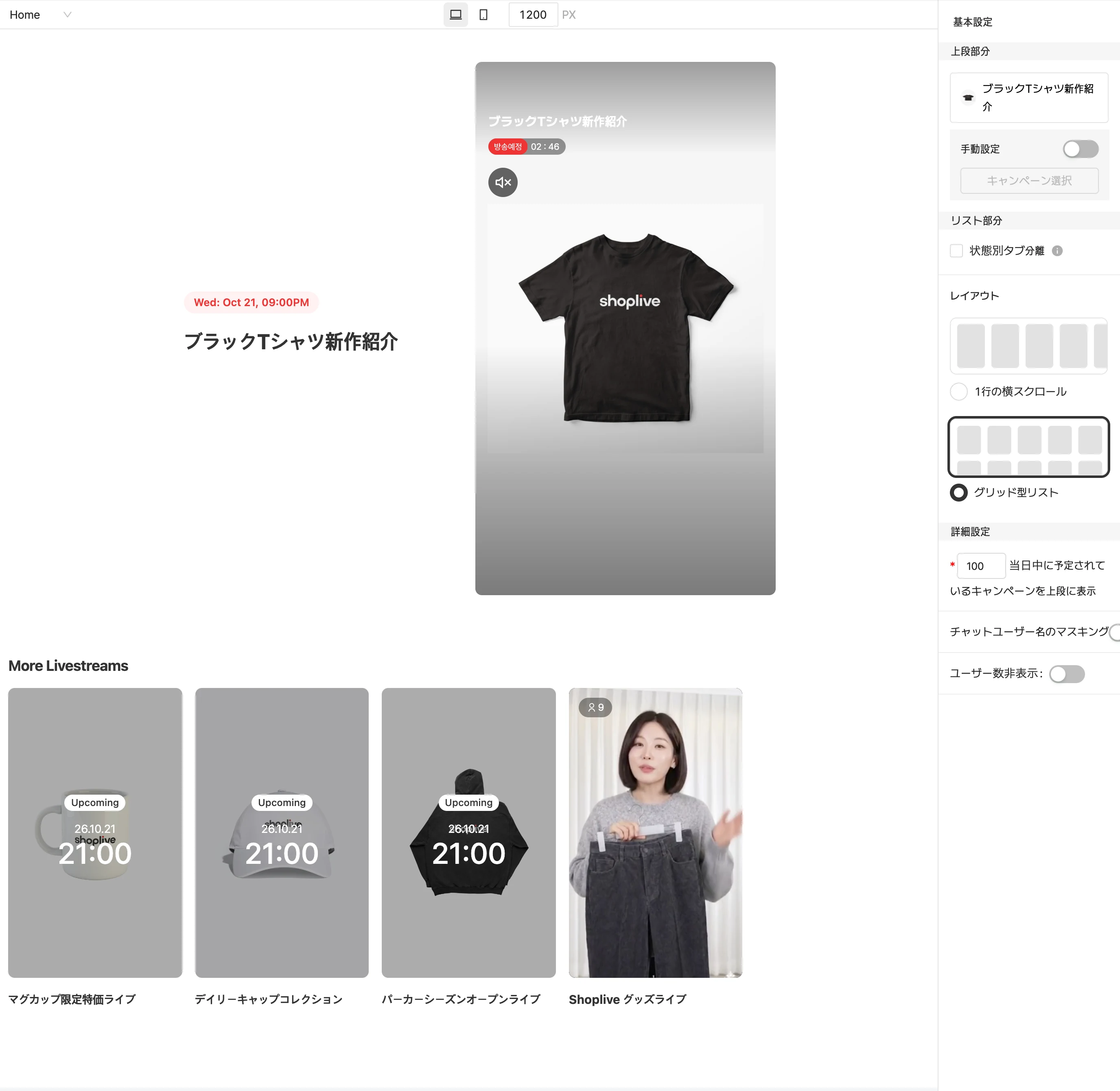Click Upcoming badge on hoodie card
The height and width of the screenshot is (1091, 1120).
click(468, 802)
